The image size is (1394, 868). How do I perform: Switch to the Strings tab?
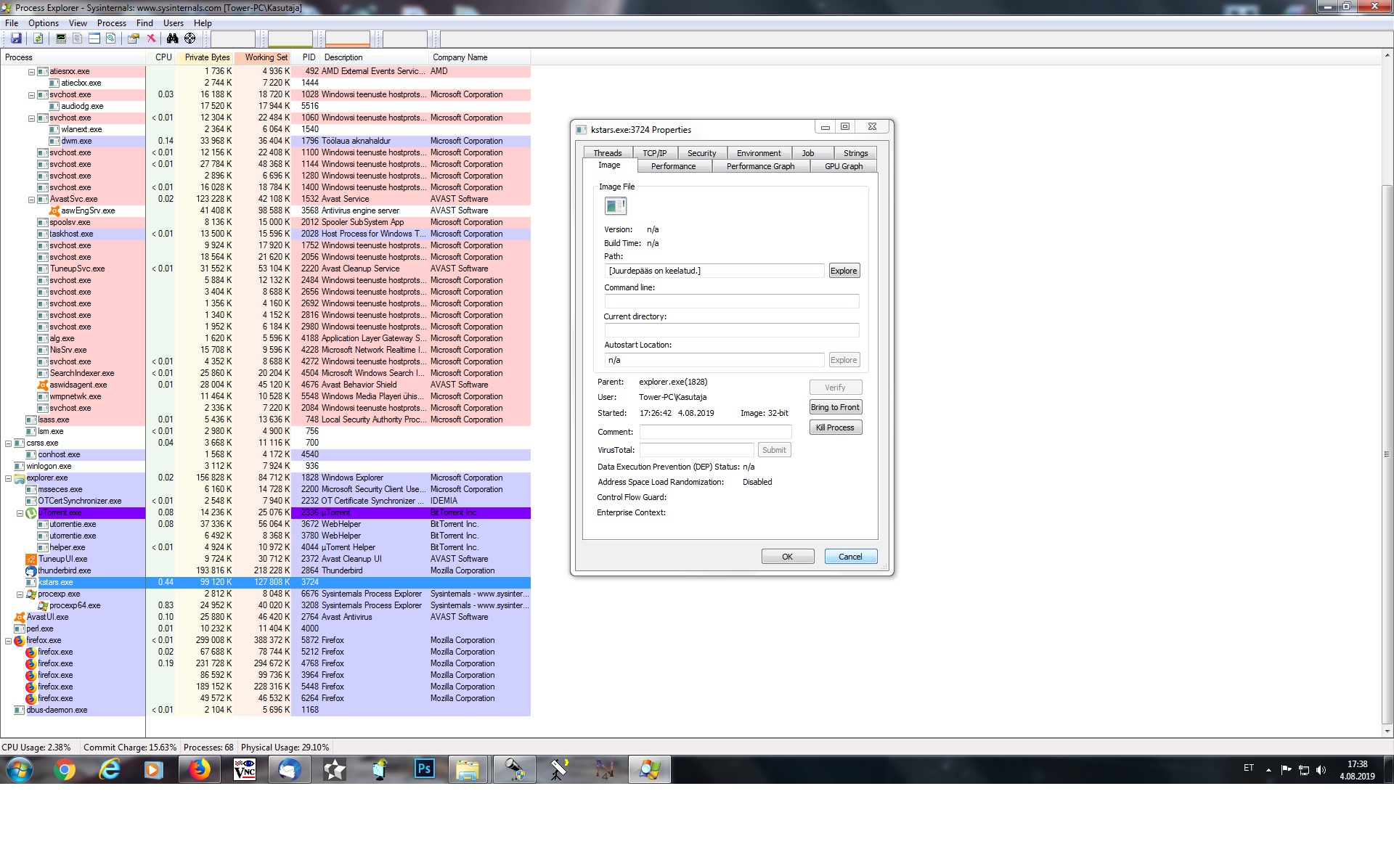coord(855,153)
